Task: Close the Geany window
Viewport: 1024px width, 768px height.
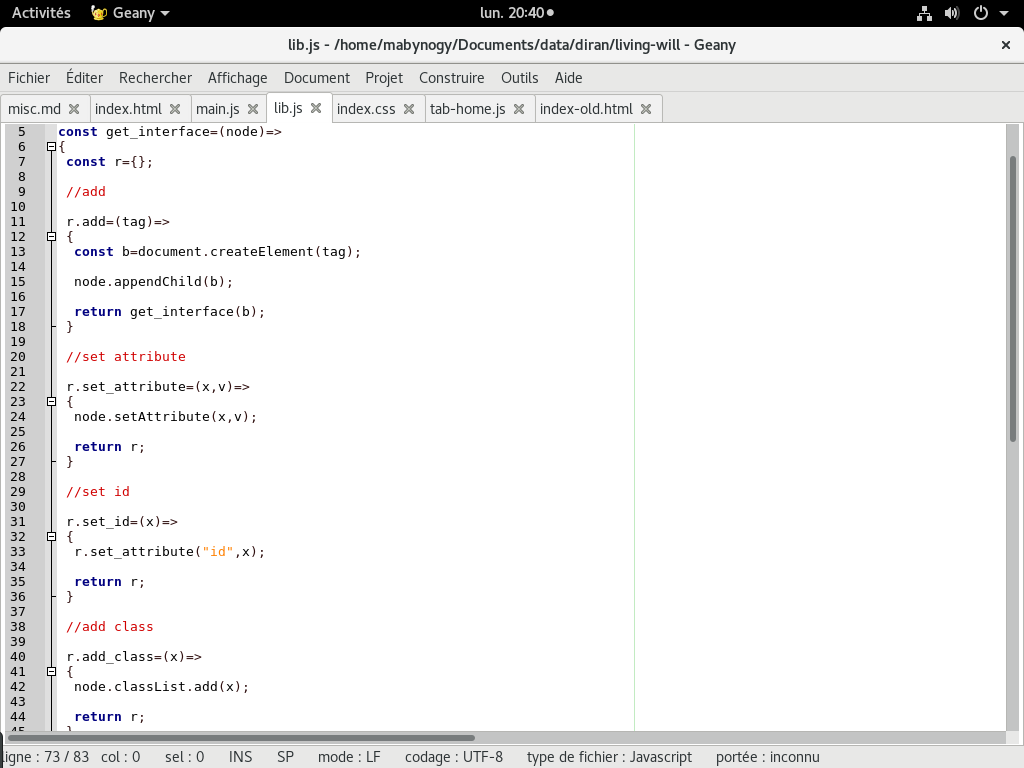Action: pyautogui.click(x=1006, y=45)
